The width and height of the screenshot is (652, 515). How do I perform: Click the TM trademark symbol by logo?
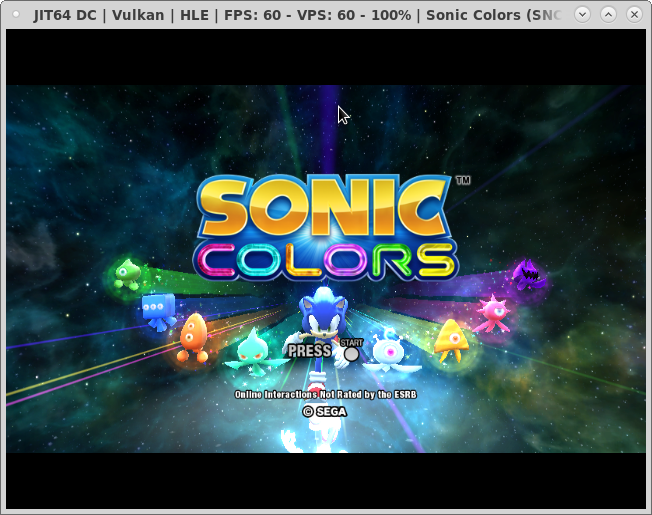click(463, 180)
